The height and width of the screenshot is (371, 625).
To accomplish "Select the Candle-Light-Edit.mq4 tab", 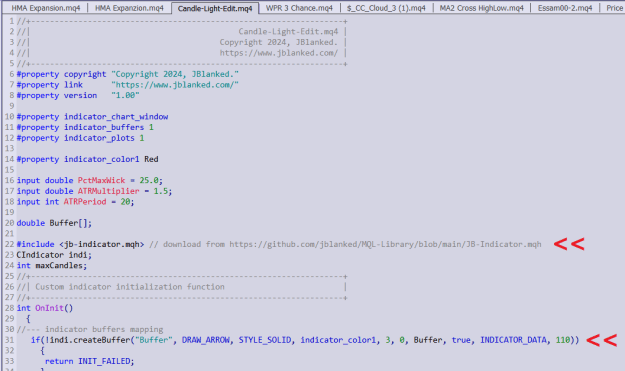I will pyautogui.click(x=215, y=8).
